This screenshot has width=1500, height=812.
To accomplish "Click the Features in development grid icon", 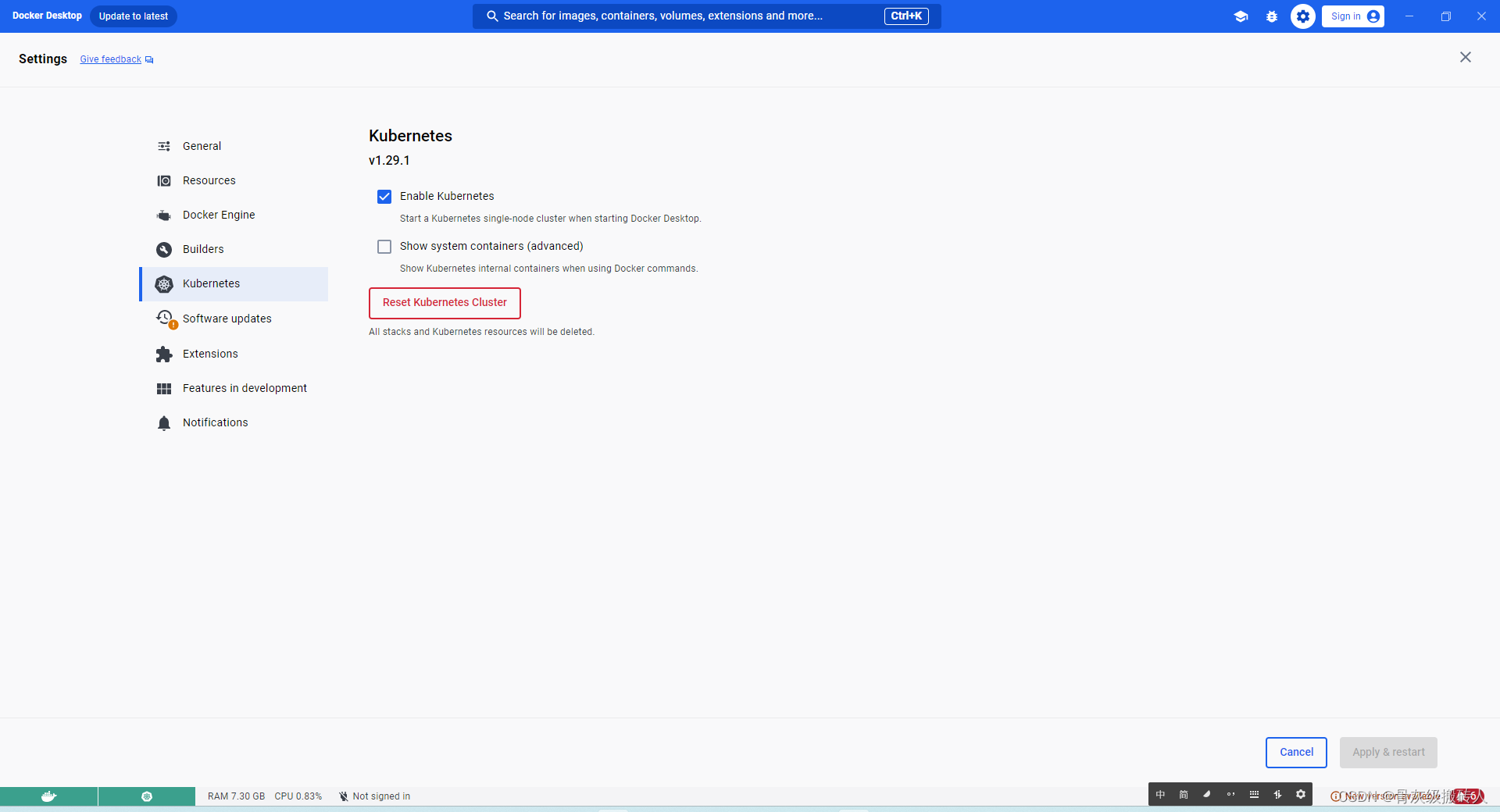I will (x=164, y=388).
